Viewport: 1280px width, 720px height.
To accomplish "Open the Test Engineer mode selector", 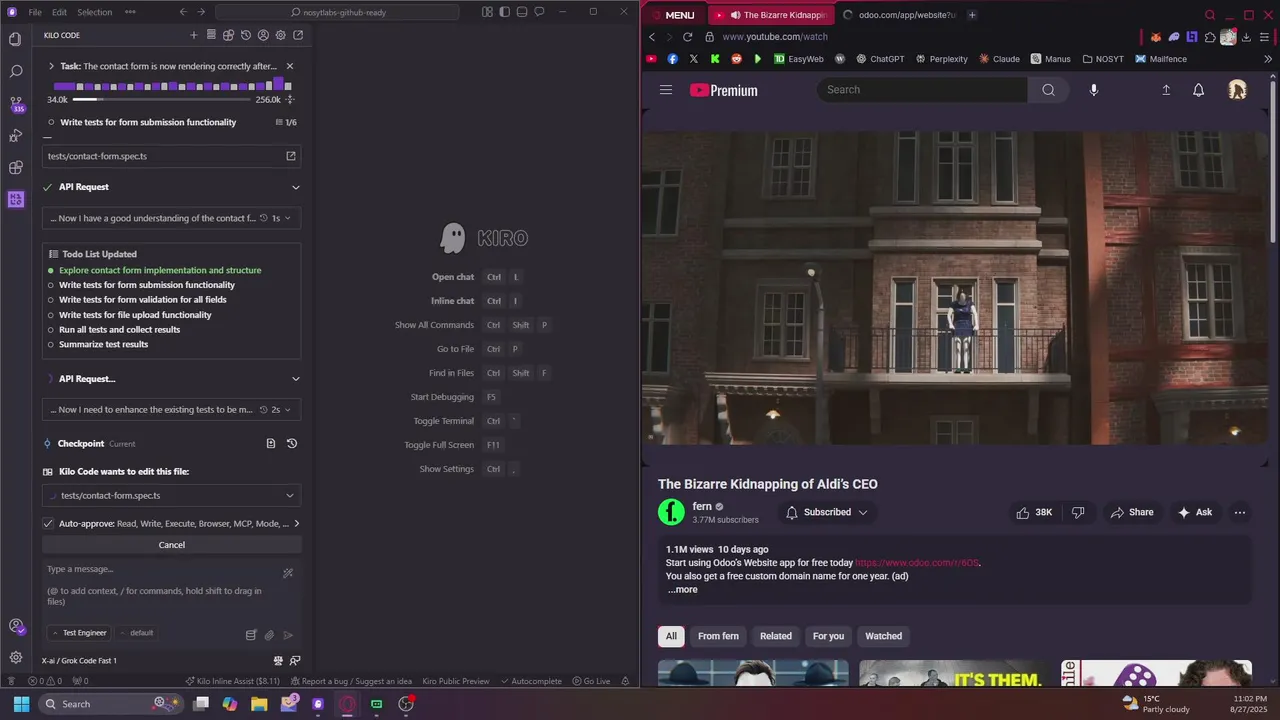I will [x=79, y=633].
